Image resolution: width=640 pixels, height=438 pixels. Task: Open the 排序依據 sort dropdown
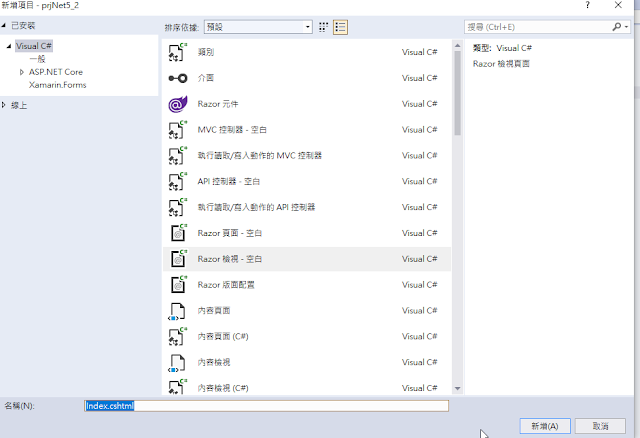258,27
